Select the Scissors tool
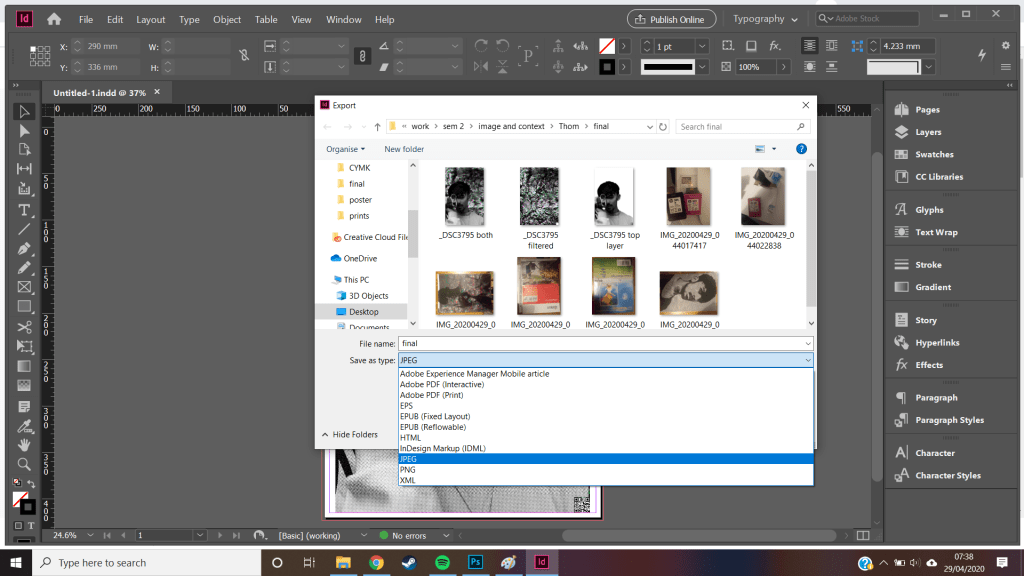 (24, 326)
